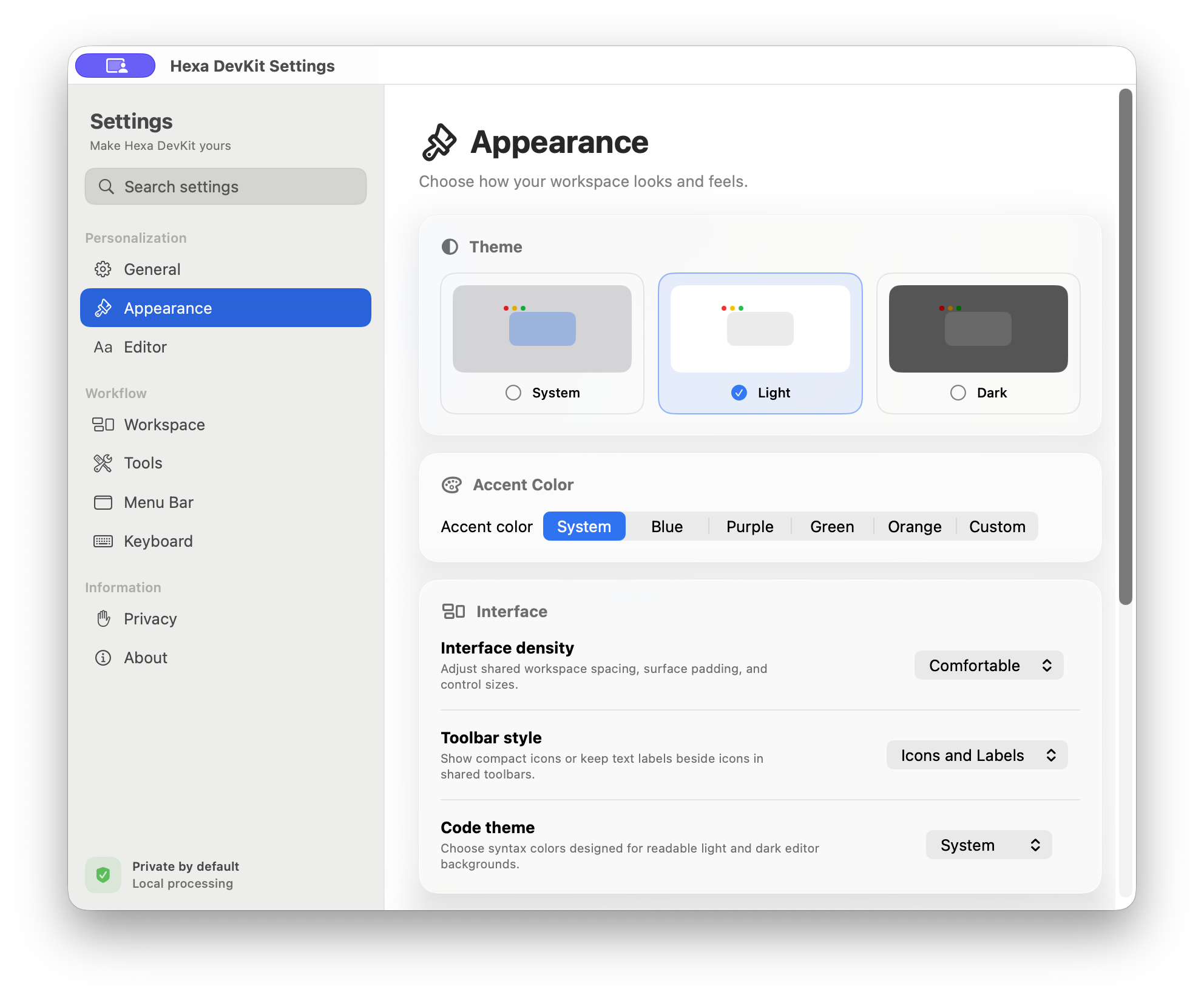Open the General settings page

[x=226, y=269]
